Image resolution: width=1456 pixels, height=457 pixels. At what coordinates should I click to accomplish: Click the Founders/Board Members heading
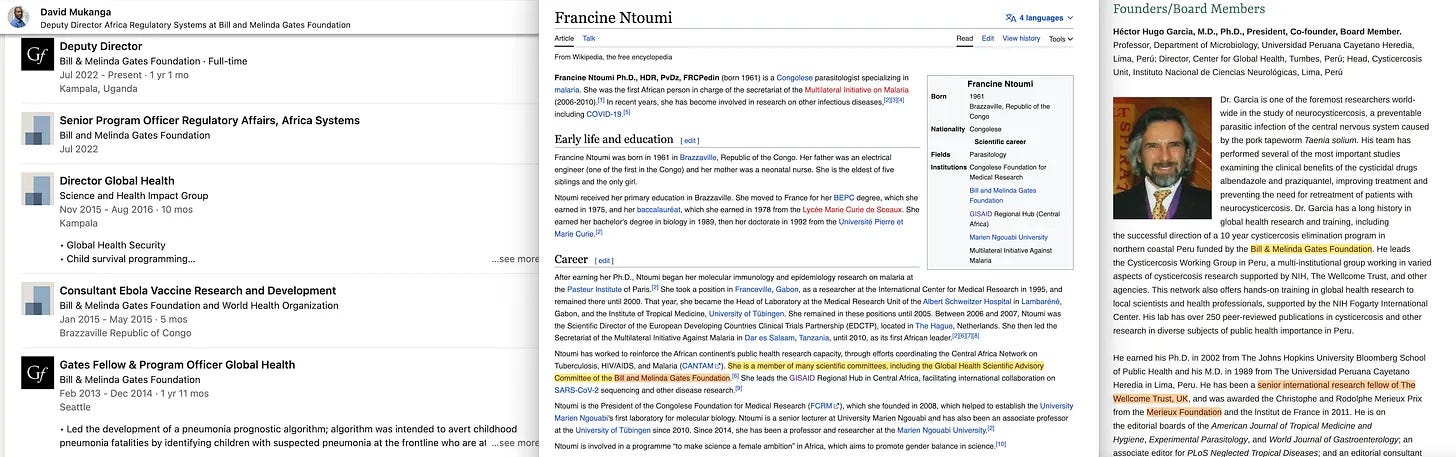tap(1188, 8)
